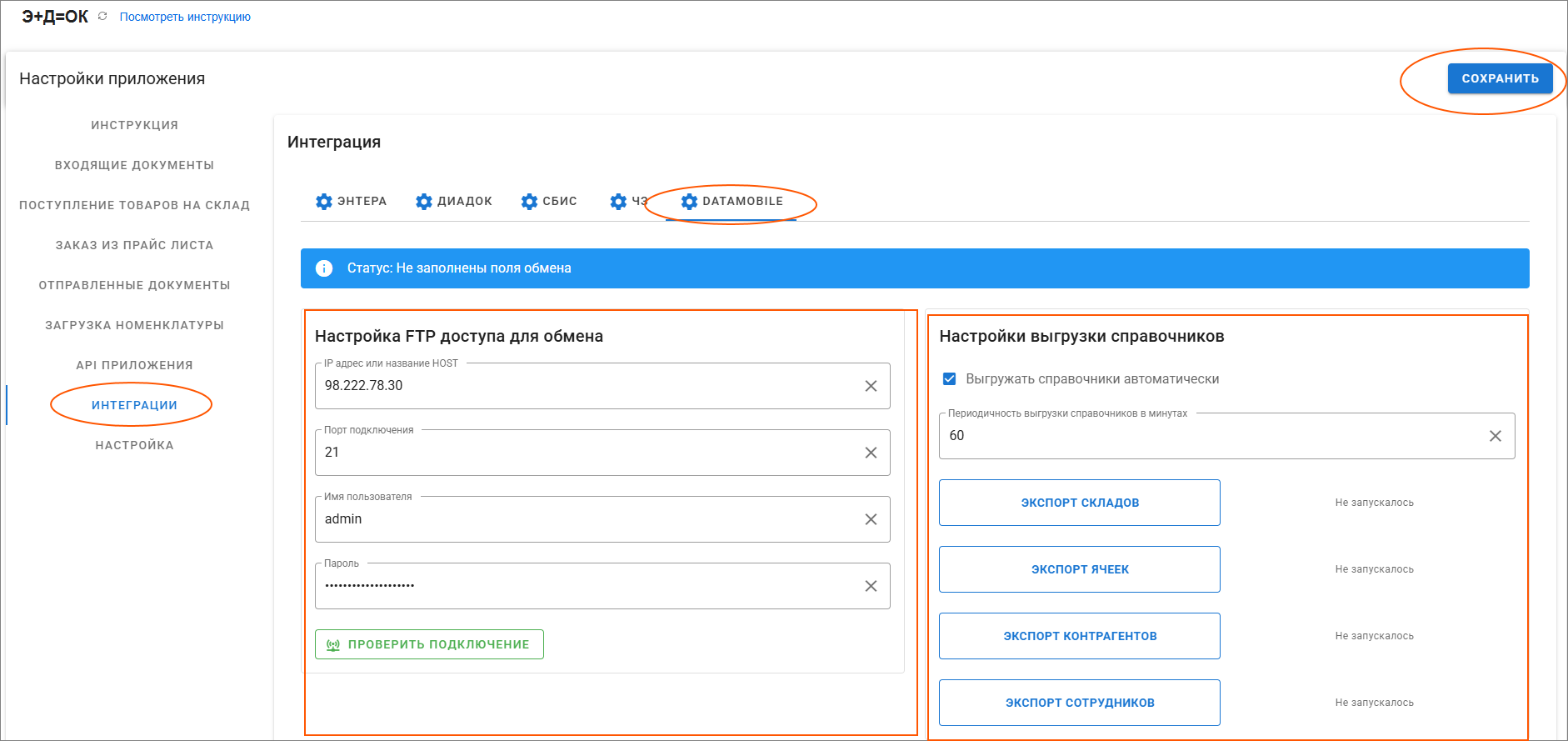Click the refresh icon next to the logo

coord(102,16)
